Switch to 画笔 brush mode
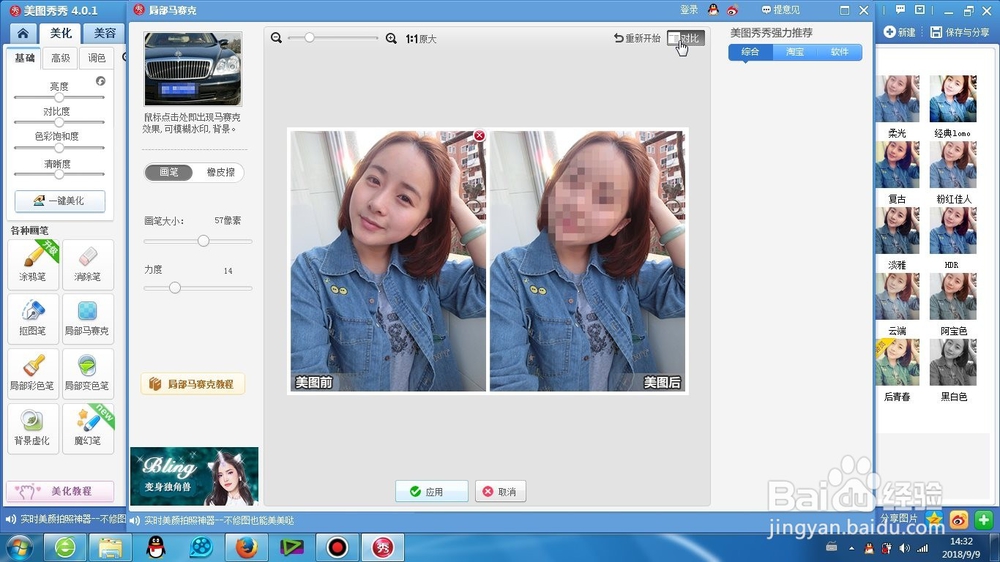The height and width of the screenshot is (562, 1000). pos(168,172)
